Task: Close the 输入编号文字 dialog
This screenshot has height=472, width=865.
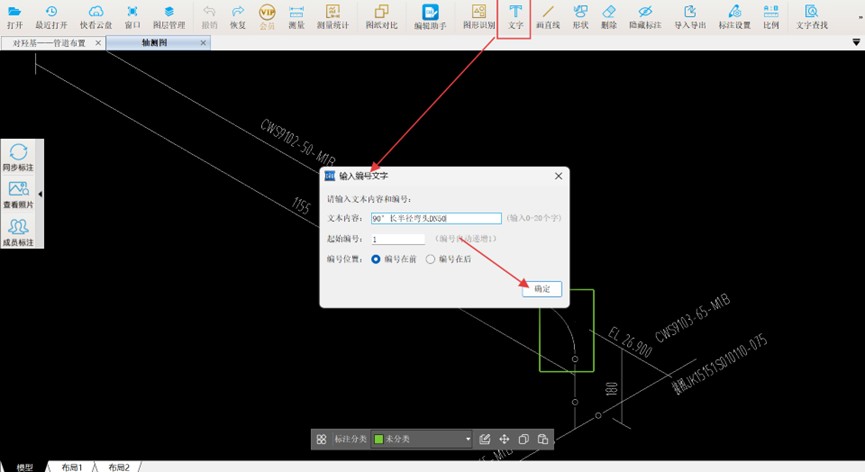Action: click(x=558, y=176)
